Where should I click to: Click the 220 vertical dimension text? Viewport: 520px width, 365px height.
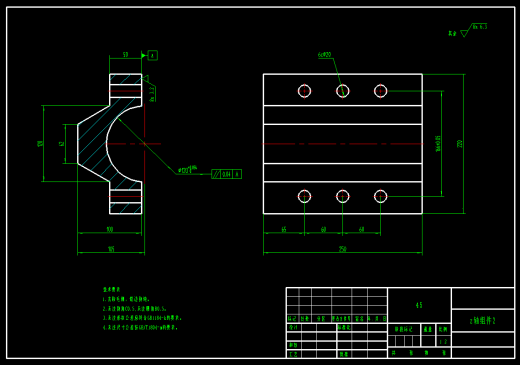pyautogui.click(x=460, y=144)
